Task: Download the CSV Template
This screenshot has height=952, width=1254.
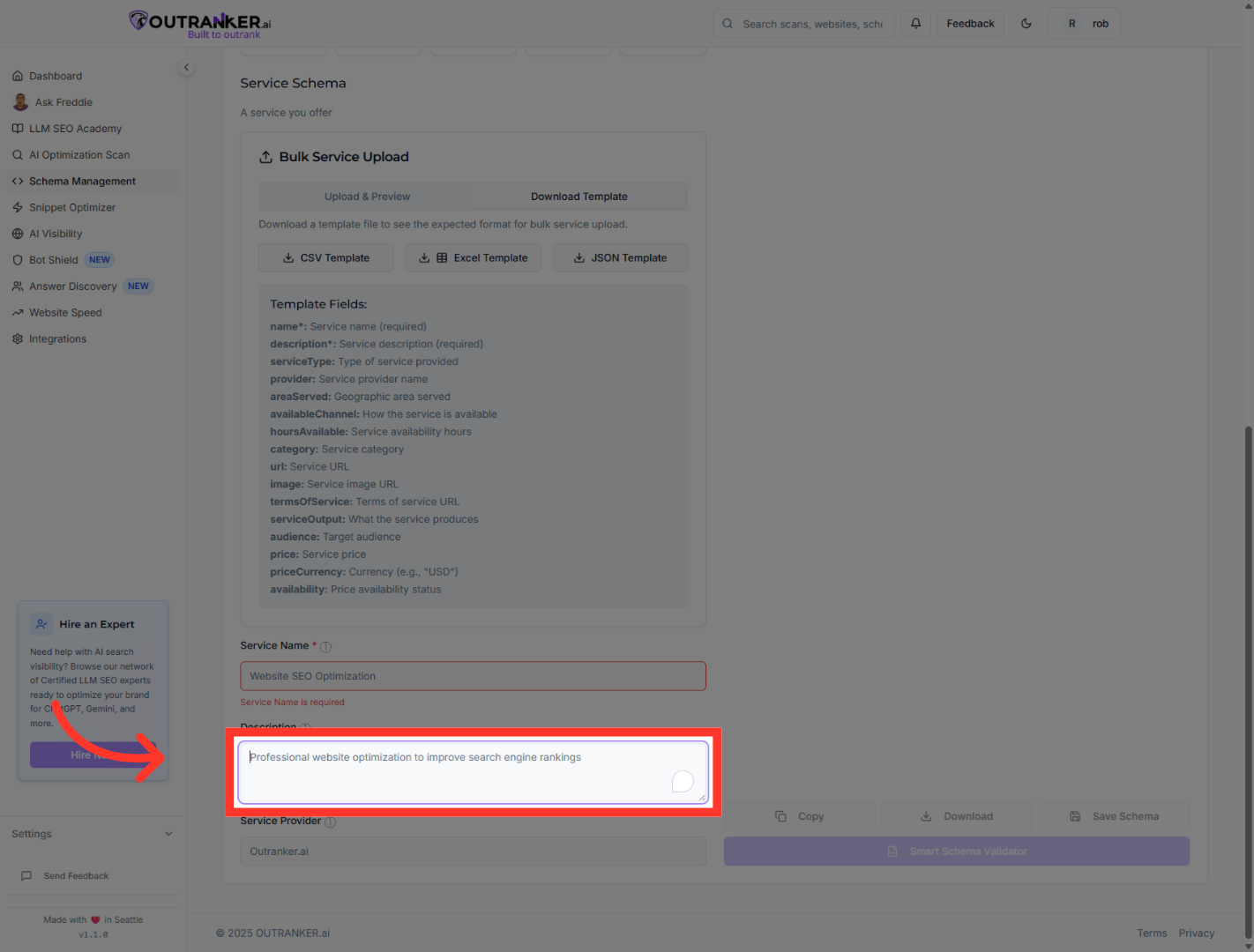Action: coord(325,258)
